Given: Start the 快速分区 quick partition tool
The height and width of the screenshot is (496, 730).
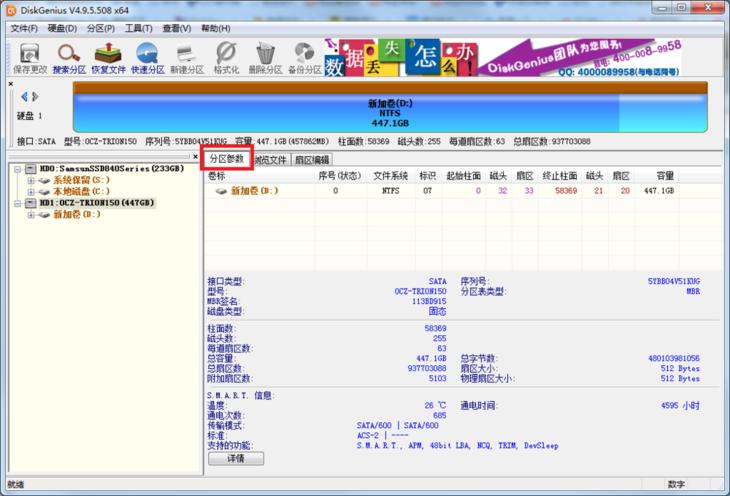Looking at the screenshot, I should click(148, 58).
